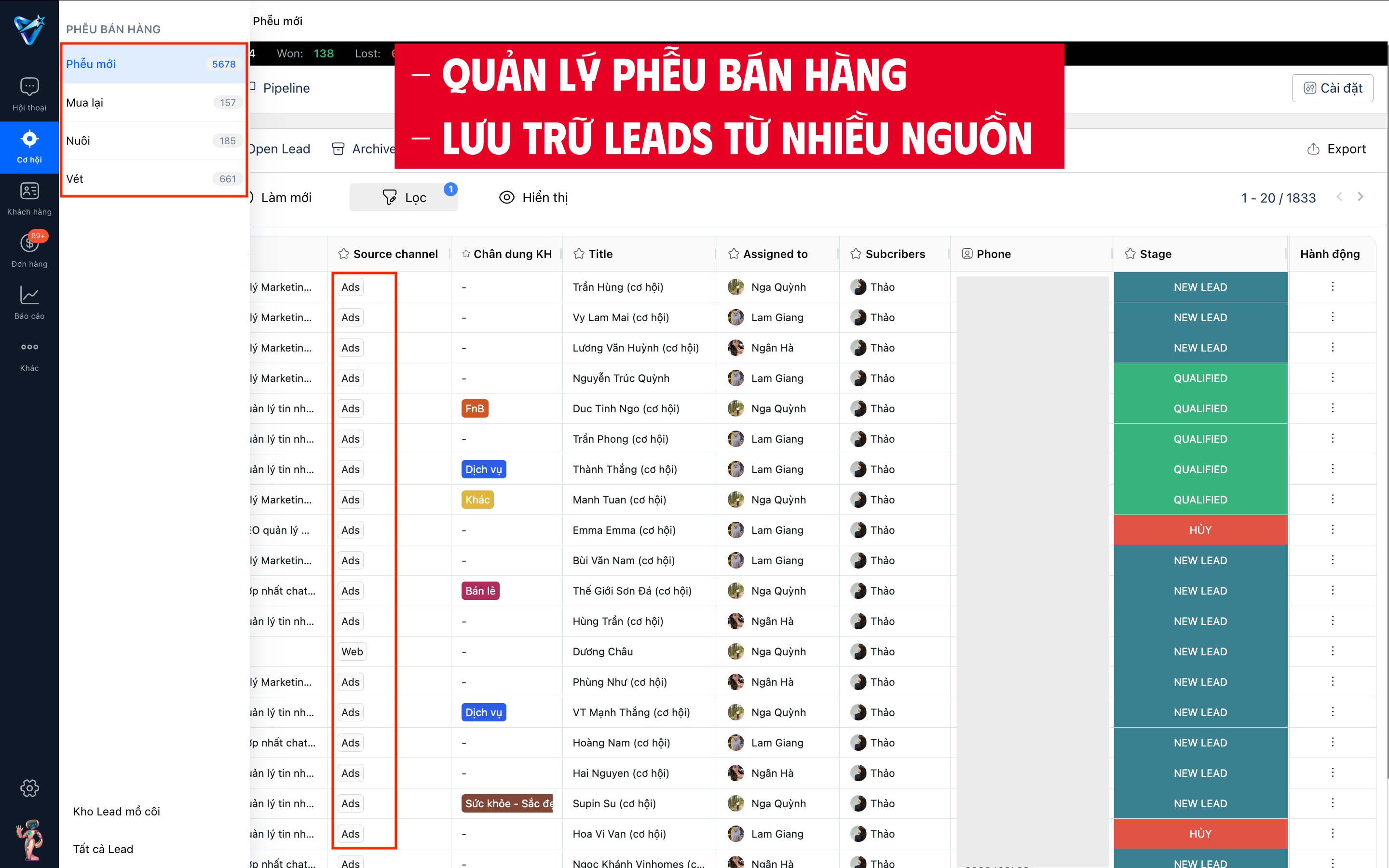The image size is (1389, 868).
Task: Sort by the Assigned to column header
Action: (775, 254)
